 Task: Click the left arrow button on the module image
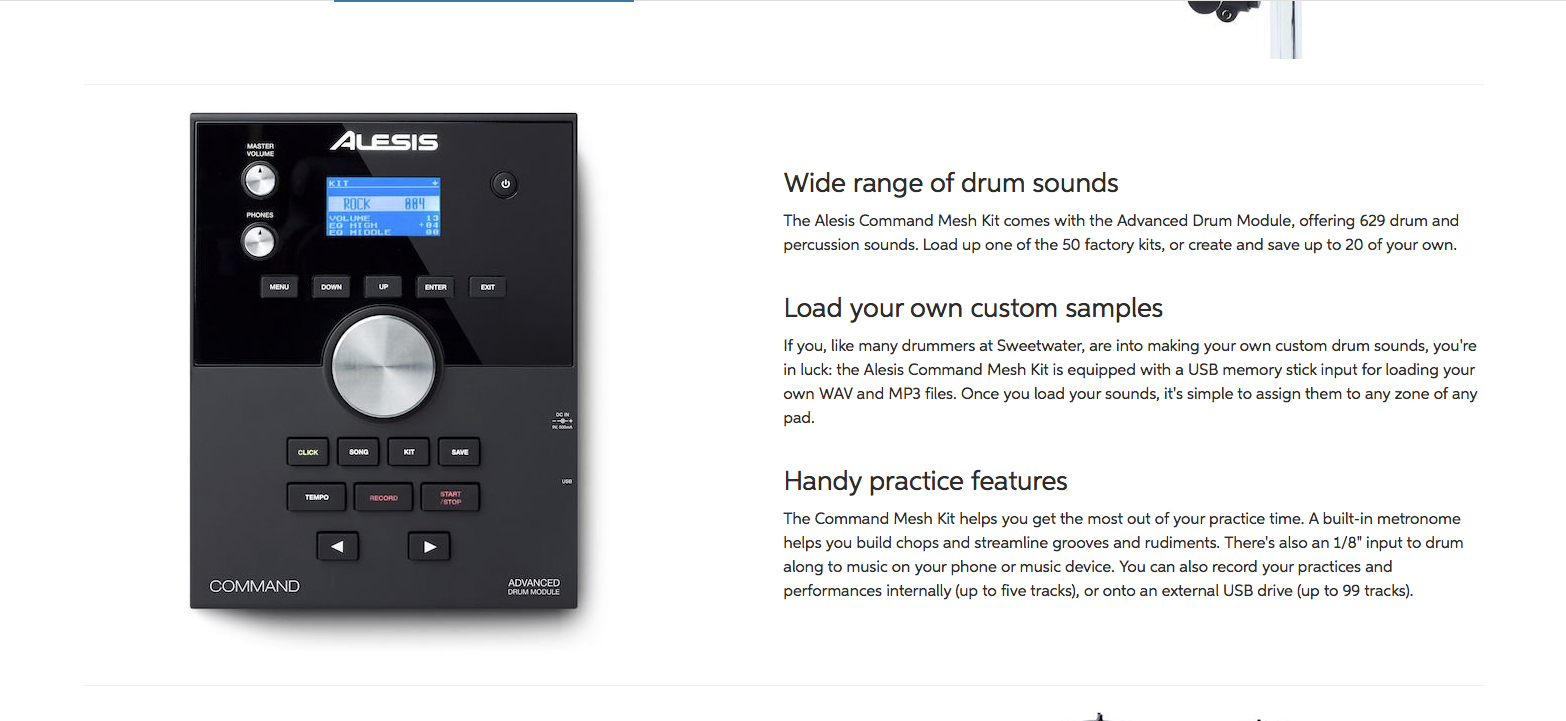[x=338, y=546]
